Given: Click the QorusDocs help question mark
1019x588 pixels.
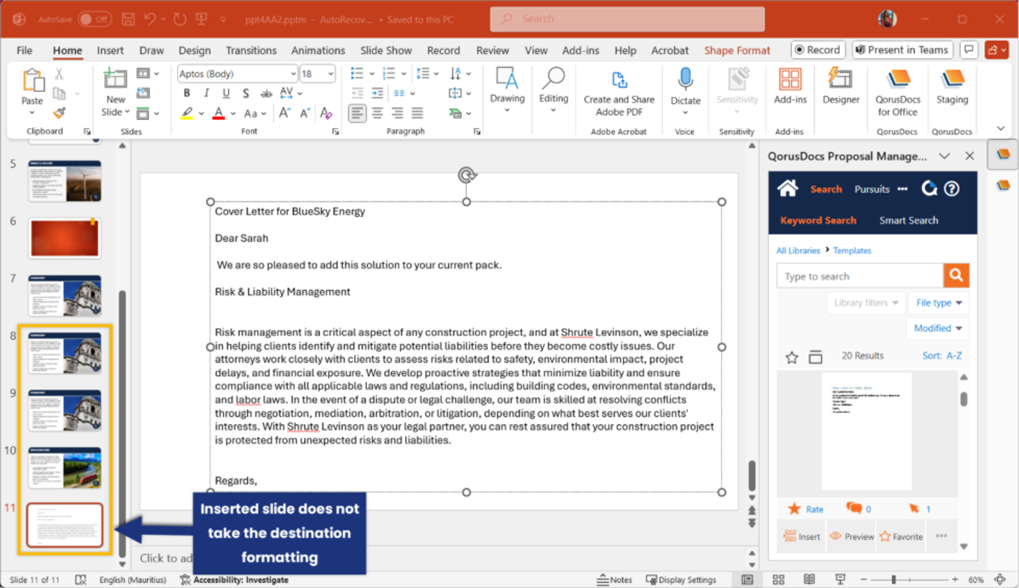Looking at the screenshot, I should [951, 189].
